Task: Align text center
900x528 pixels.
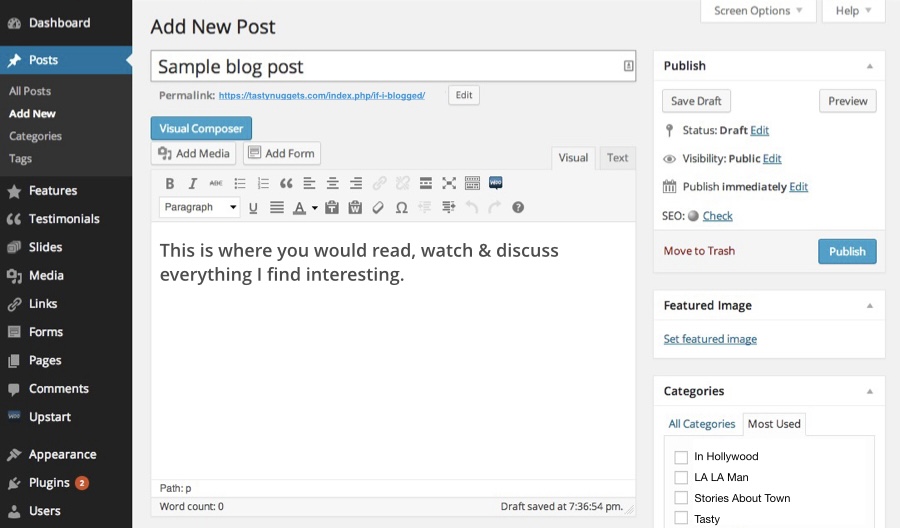Action: tap(332, 184)
